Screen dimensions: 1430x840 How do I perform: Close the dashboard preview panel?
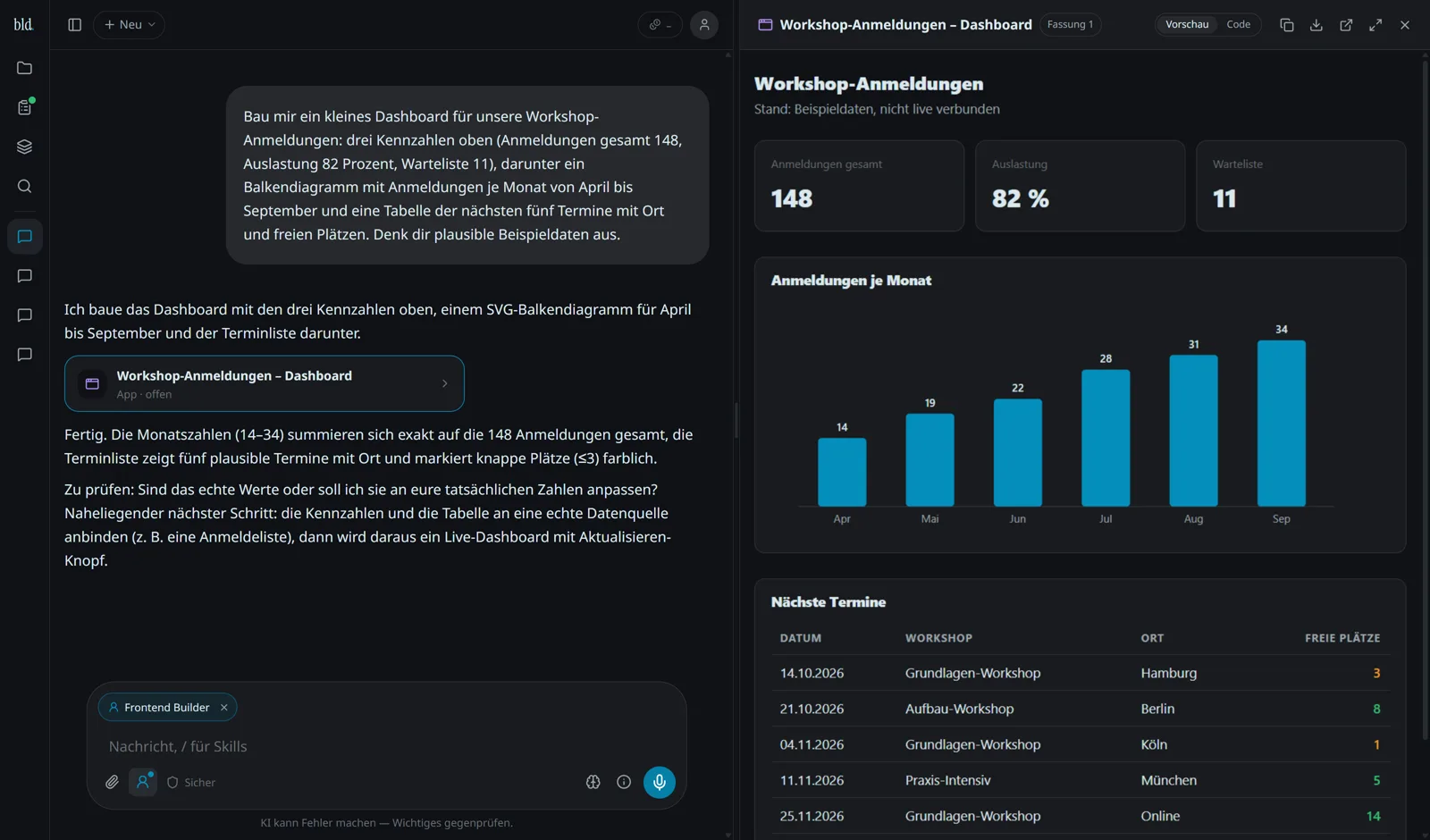click(x=1405, y=25)
